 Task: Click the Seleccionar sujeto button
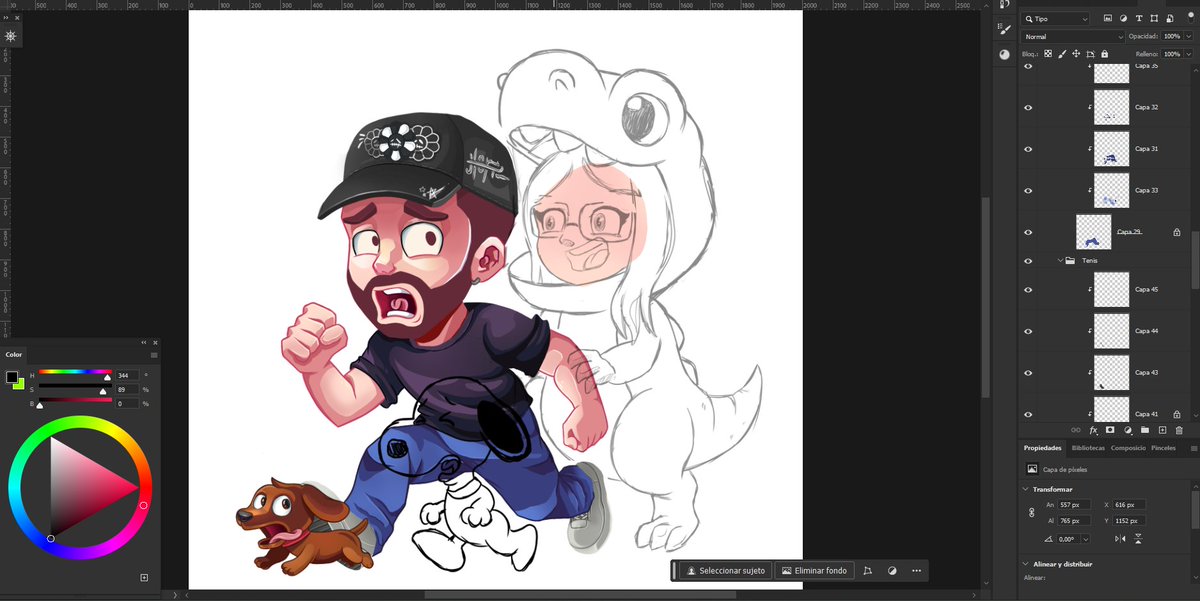click(x=726, y=570)
